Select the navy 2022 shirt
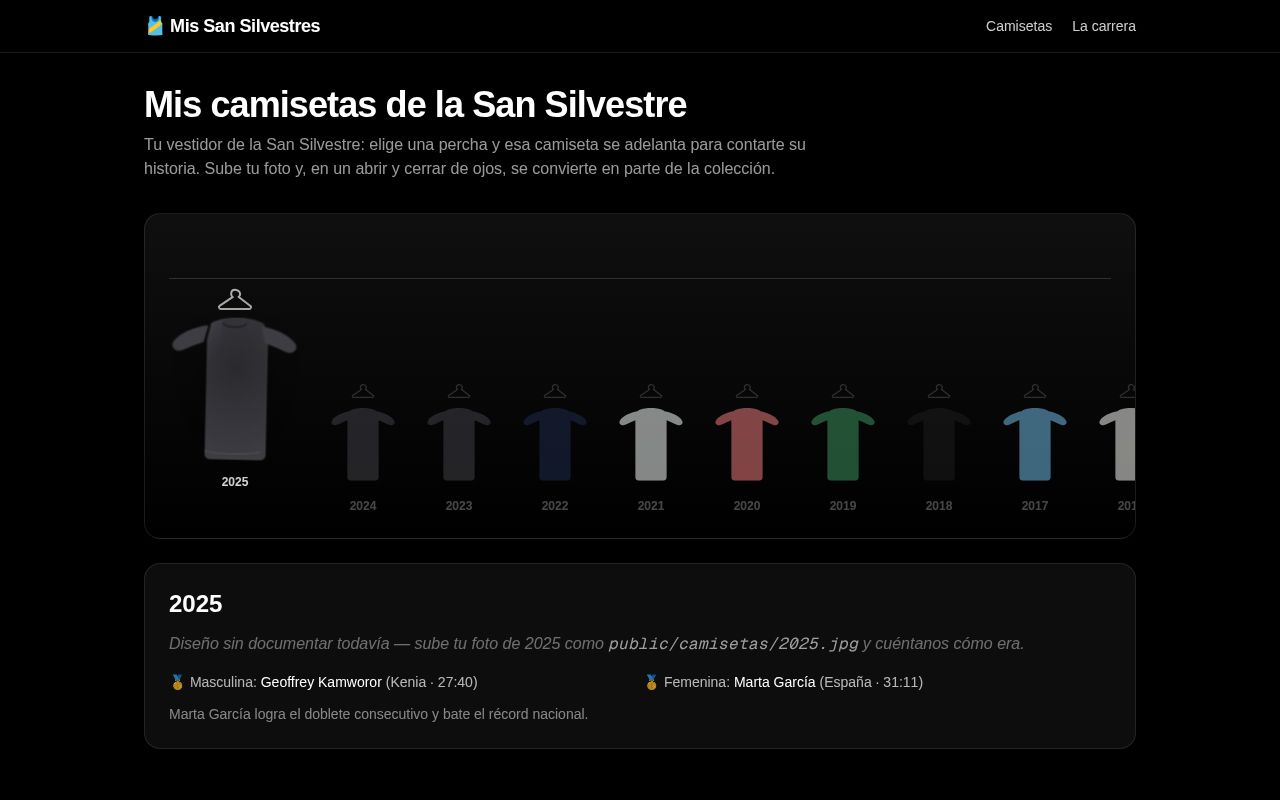 [x=555, y=444]
